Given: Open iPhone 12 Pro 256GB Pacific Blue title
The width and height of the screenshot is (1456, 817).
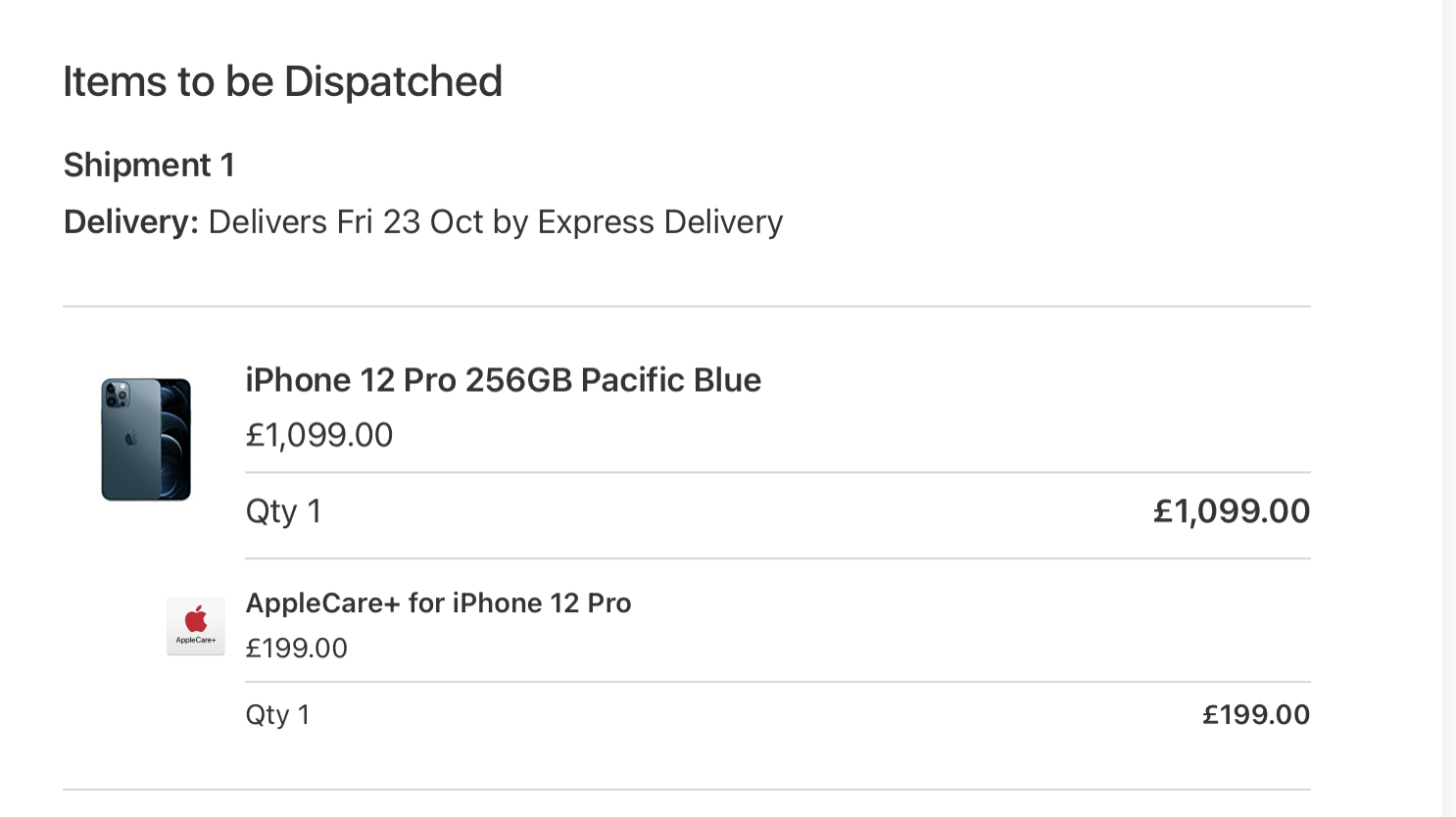Looking at the screenshot, I should coord(503,380).
